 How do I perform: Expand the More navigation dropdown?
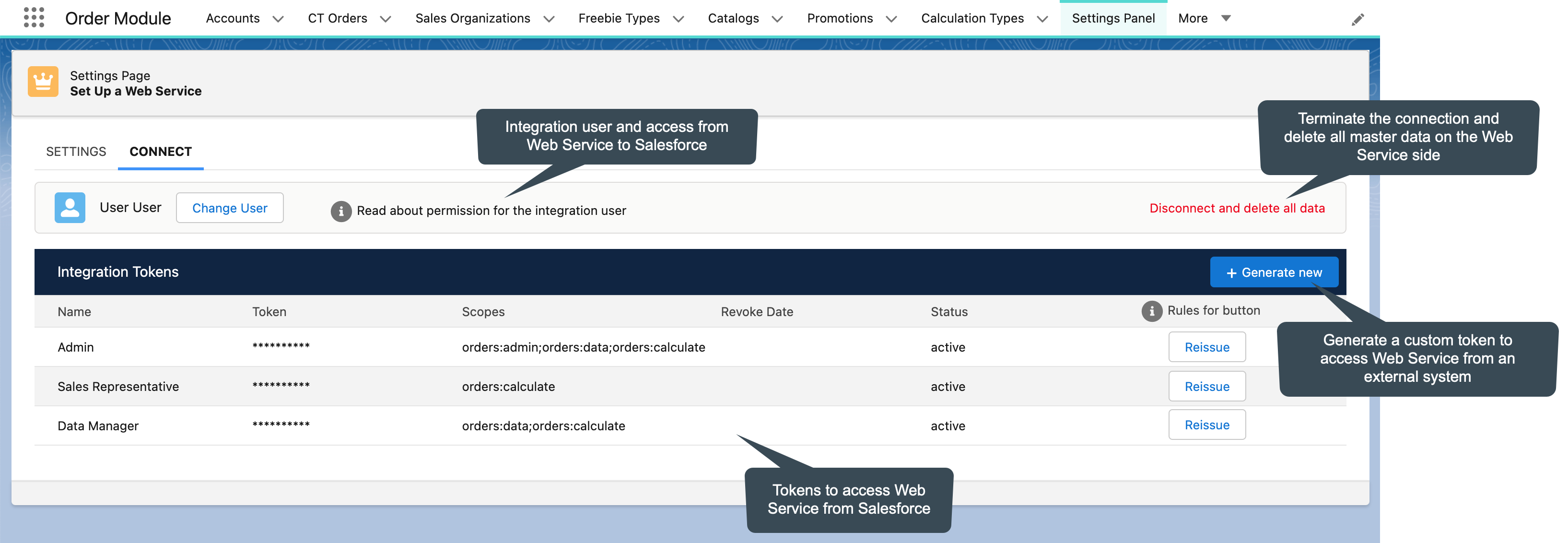click(1225, 18)
